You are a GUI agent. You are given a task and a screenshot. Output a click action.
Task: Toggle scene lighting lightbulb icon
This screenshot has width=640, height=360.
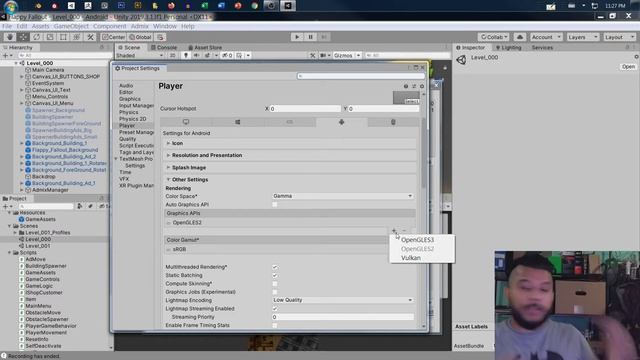(x=186, y=55)
